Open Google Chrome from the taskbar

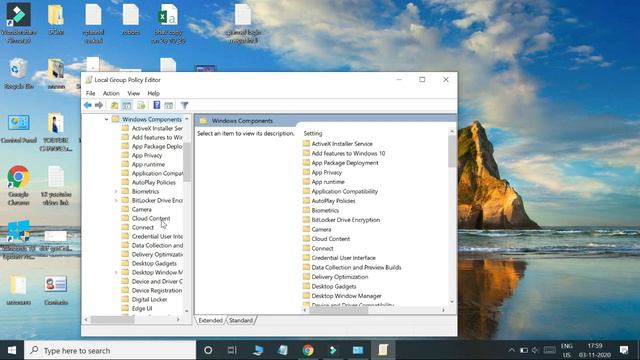[308, 350]
